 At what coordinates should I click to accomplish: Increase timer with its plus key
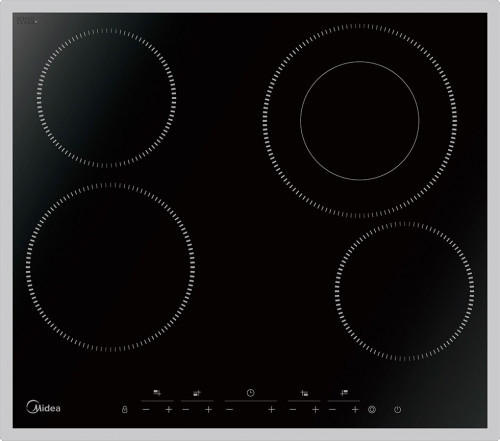tap(272, 409)
